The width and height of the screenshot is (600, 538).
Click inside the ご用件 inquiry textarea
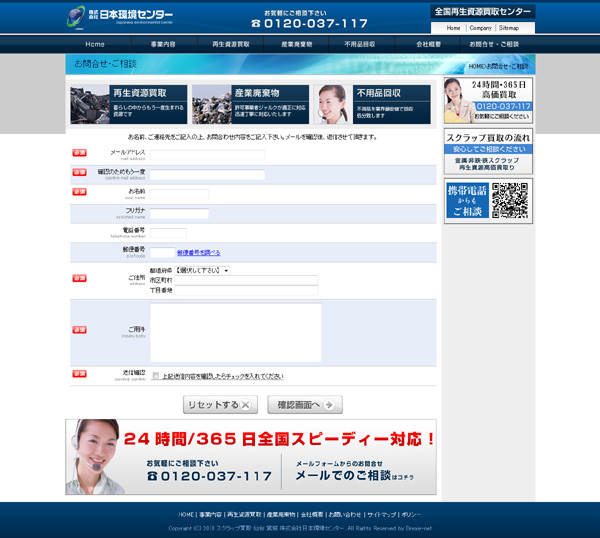235,333
